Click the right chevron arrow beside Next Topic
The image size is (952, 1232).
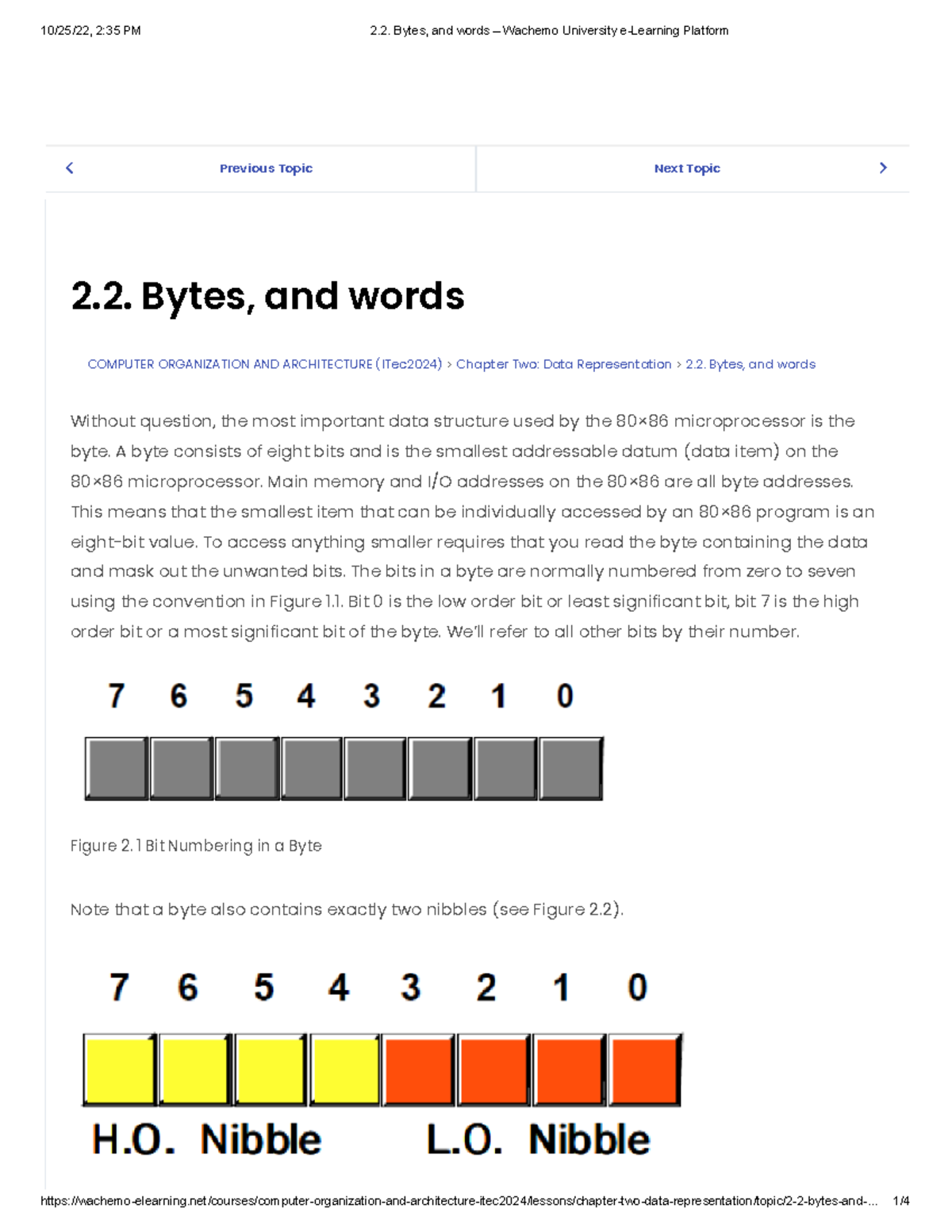tap(882, 167)
